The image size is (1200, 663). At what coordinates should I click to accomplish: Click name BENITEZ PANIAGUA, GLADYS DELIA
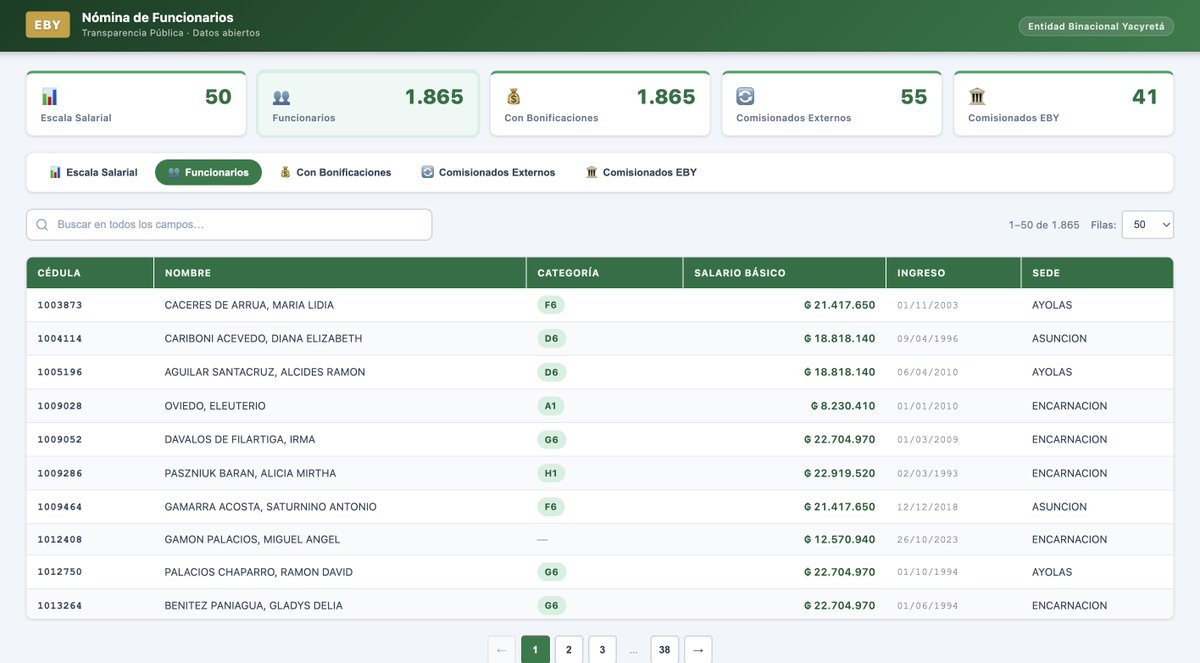(253, 606)
